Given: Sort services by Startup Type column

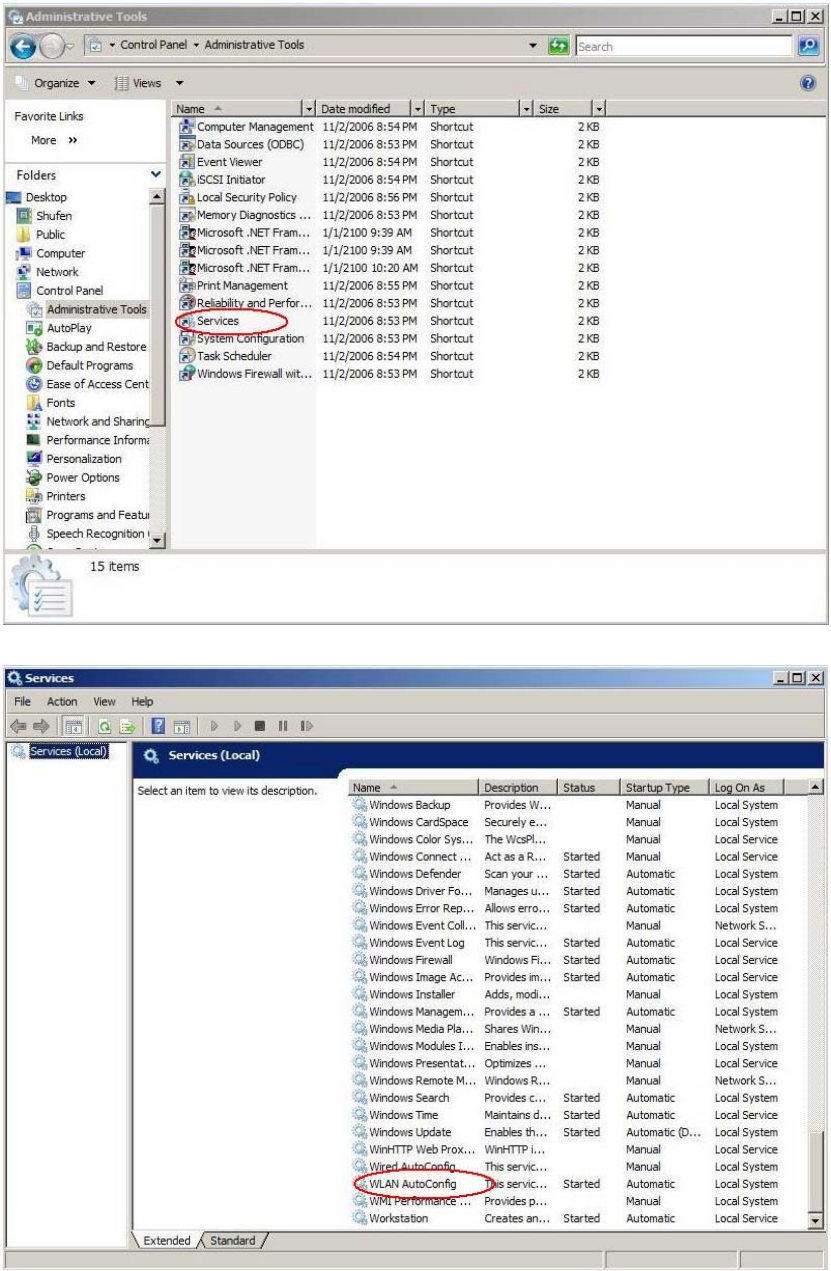Looking at the screenshot, I should coord(663,787).
